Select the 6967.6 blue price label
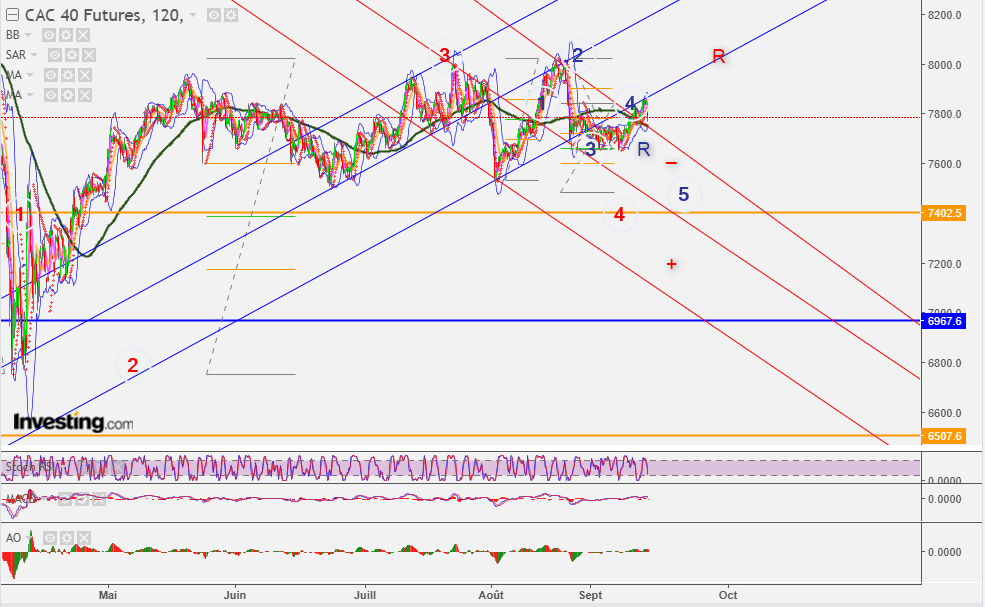This screenshot has width=985, height=607. point(944,321)
